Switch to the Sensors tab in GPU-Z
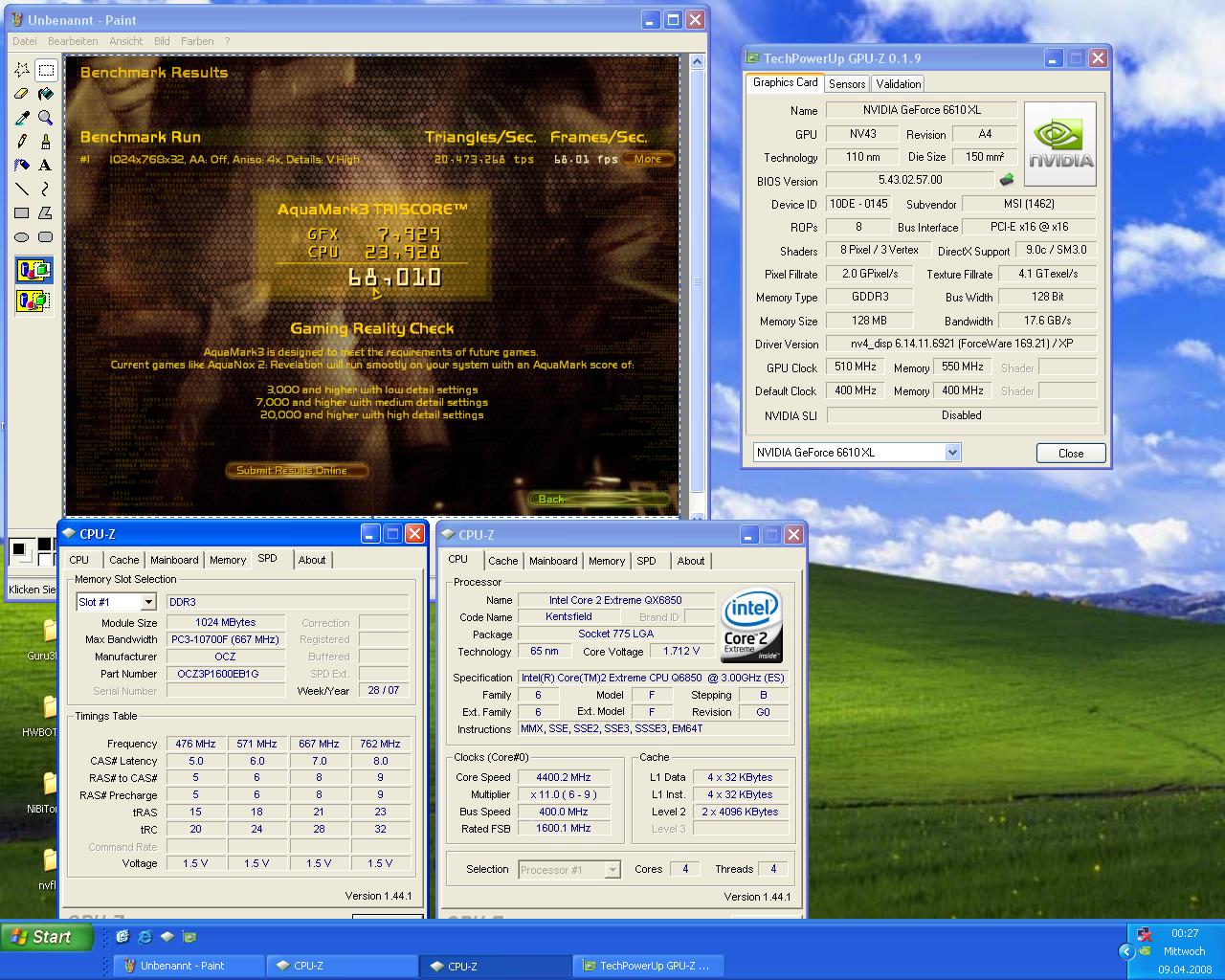 [x=847, y=84]
